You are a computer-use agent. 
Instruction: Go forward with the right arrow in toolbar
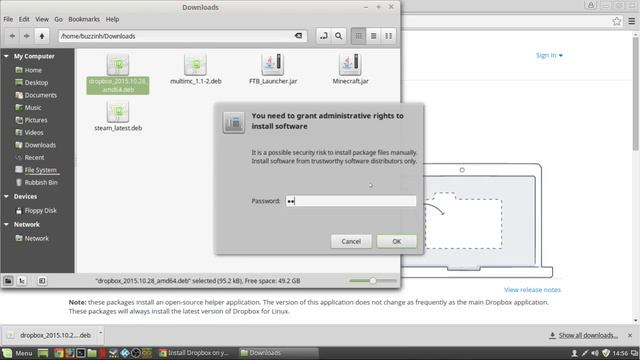(x=27, y=36)
